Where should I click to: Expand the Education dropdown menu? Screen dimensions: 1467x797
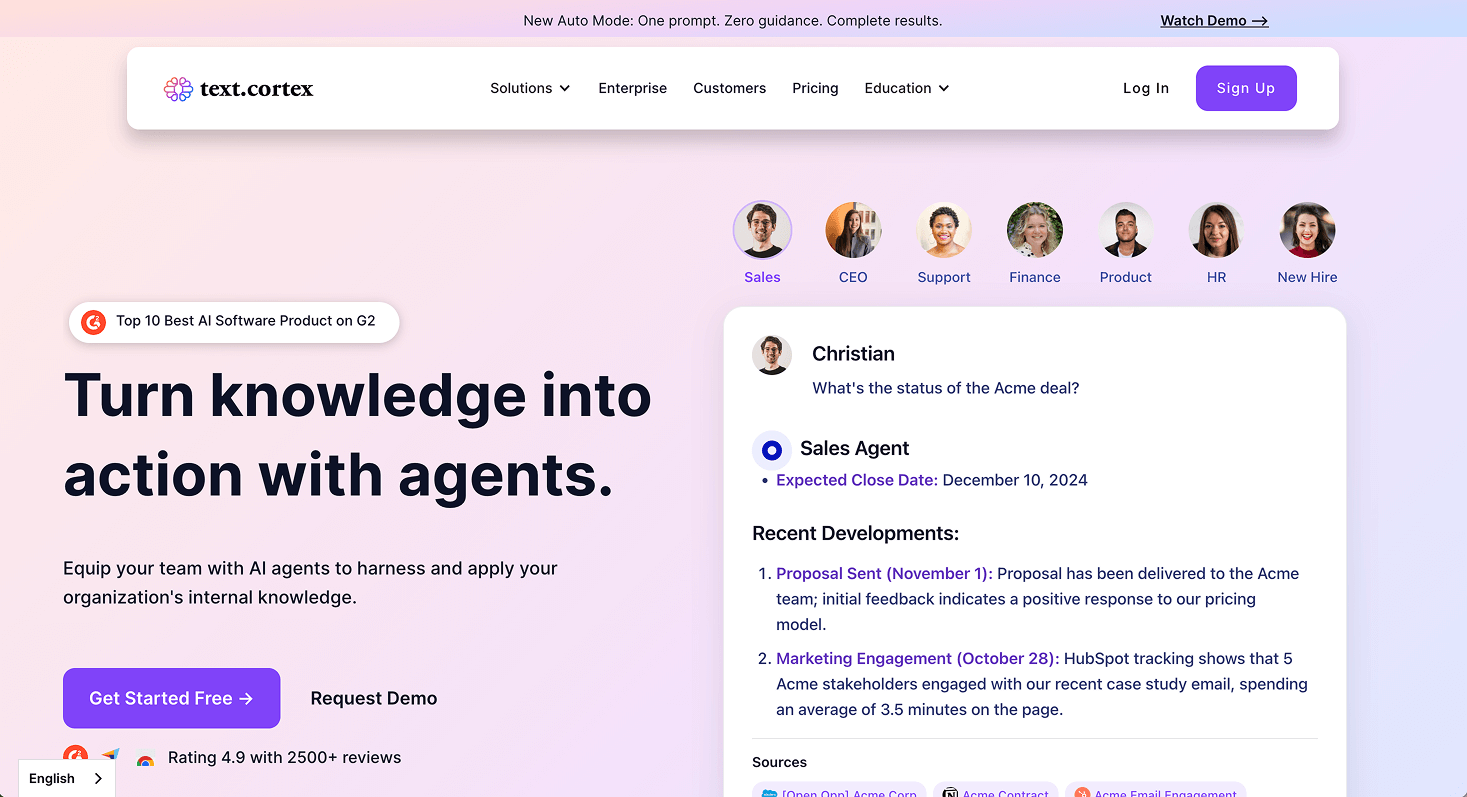tap(907, 88)
